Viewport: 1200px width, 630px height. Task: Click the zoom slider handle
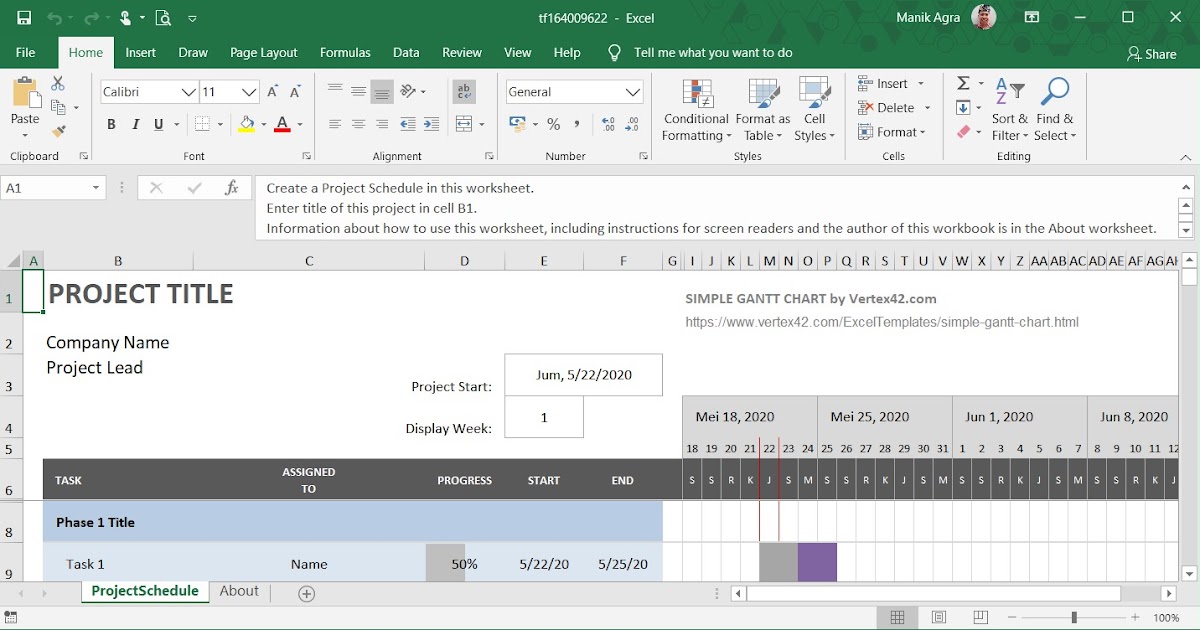pos(1074,617)
